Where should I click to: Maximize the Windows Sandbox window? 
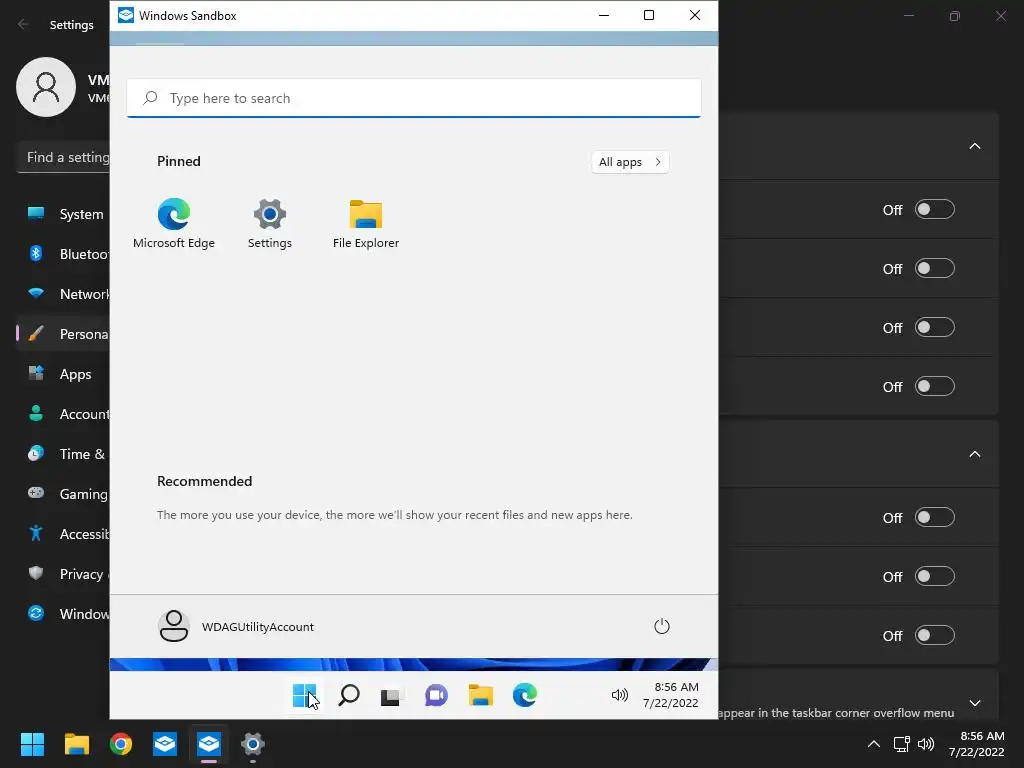[648, 15]
